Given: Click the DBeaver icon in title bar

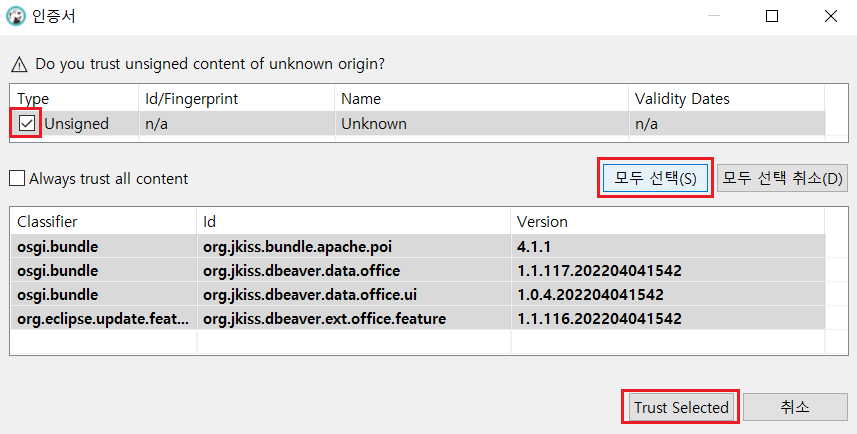Looking at the screenshot, I should tap(16, 17).
